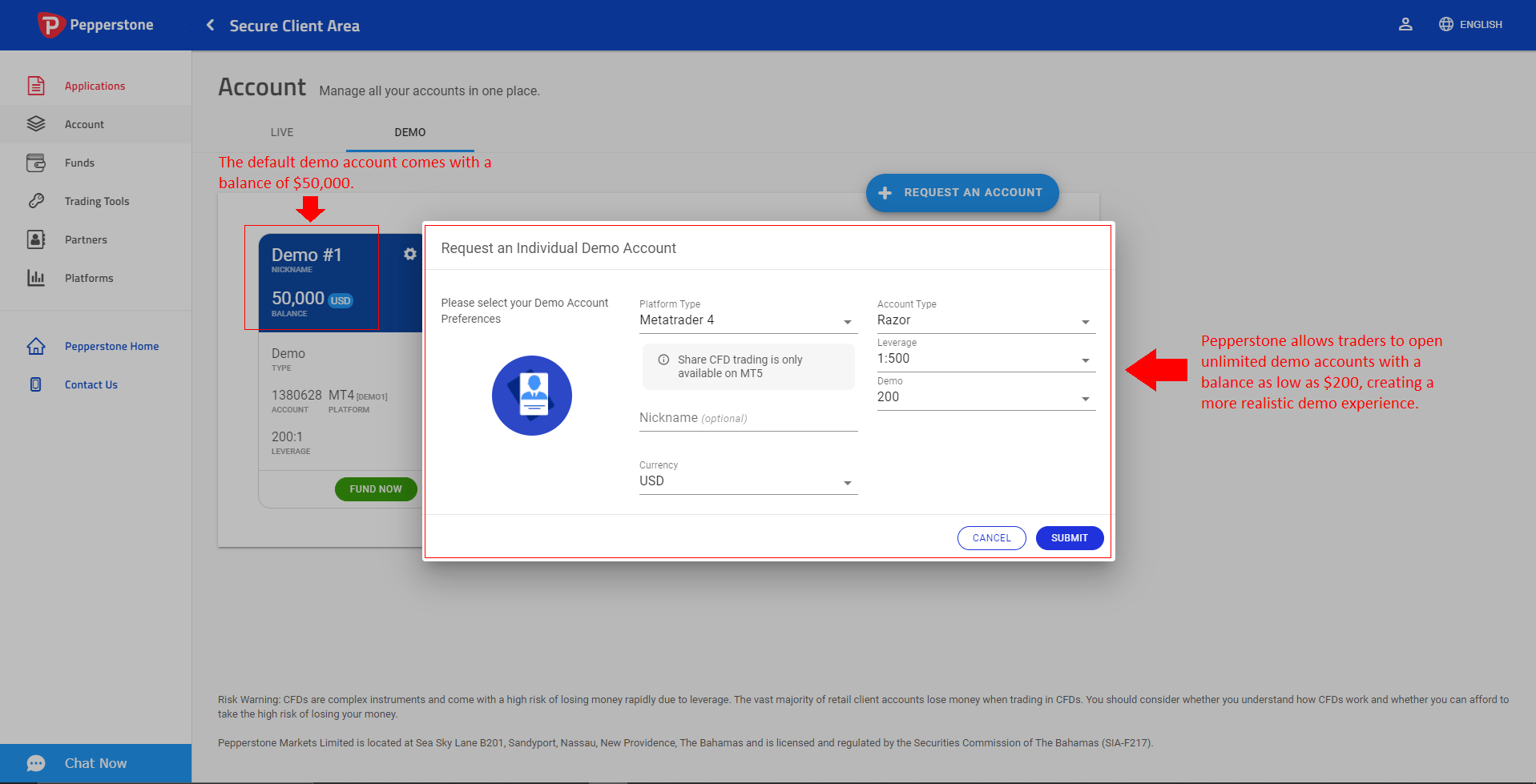Viewport: 1536px width, 784px height.
Task: Open the user profile icon
Action: tap(1405, 24)
